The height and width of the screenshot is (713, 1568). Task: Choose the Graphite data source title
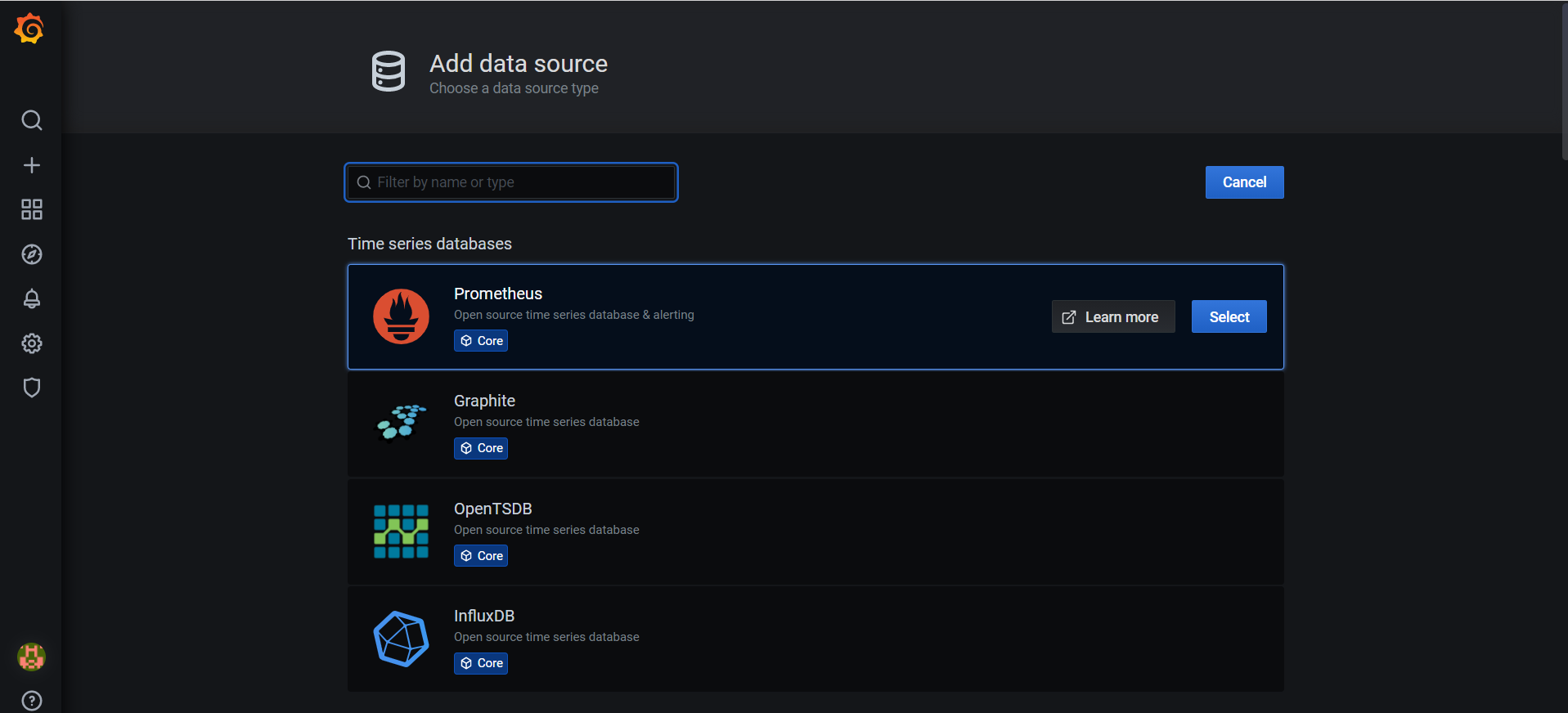484,401
